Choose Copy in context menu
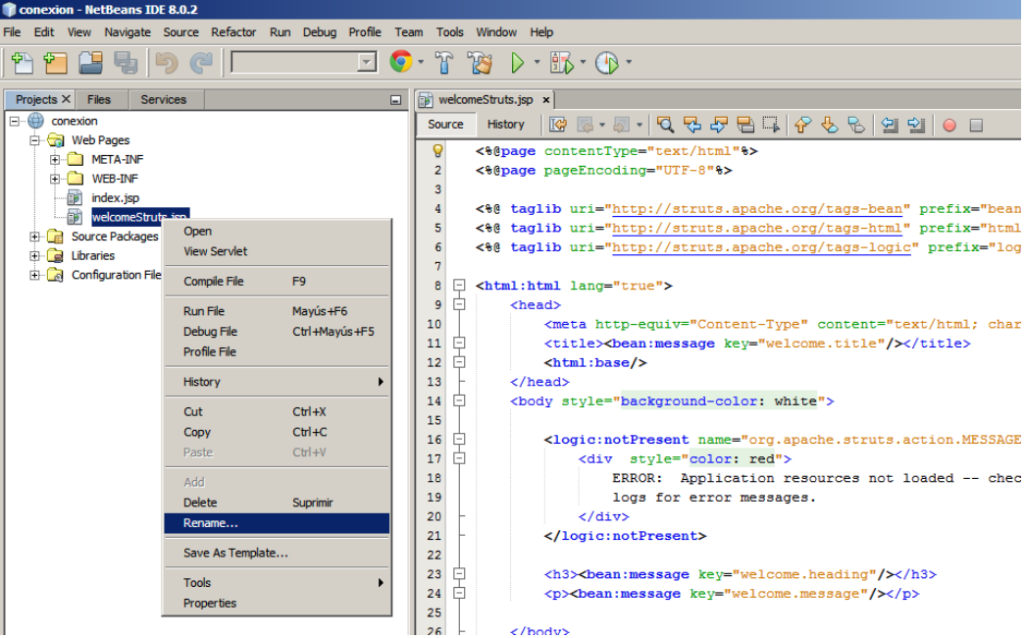Screen dimensions: 1024x638 (x=277, y=432)
